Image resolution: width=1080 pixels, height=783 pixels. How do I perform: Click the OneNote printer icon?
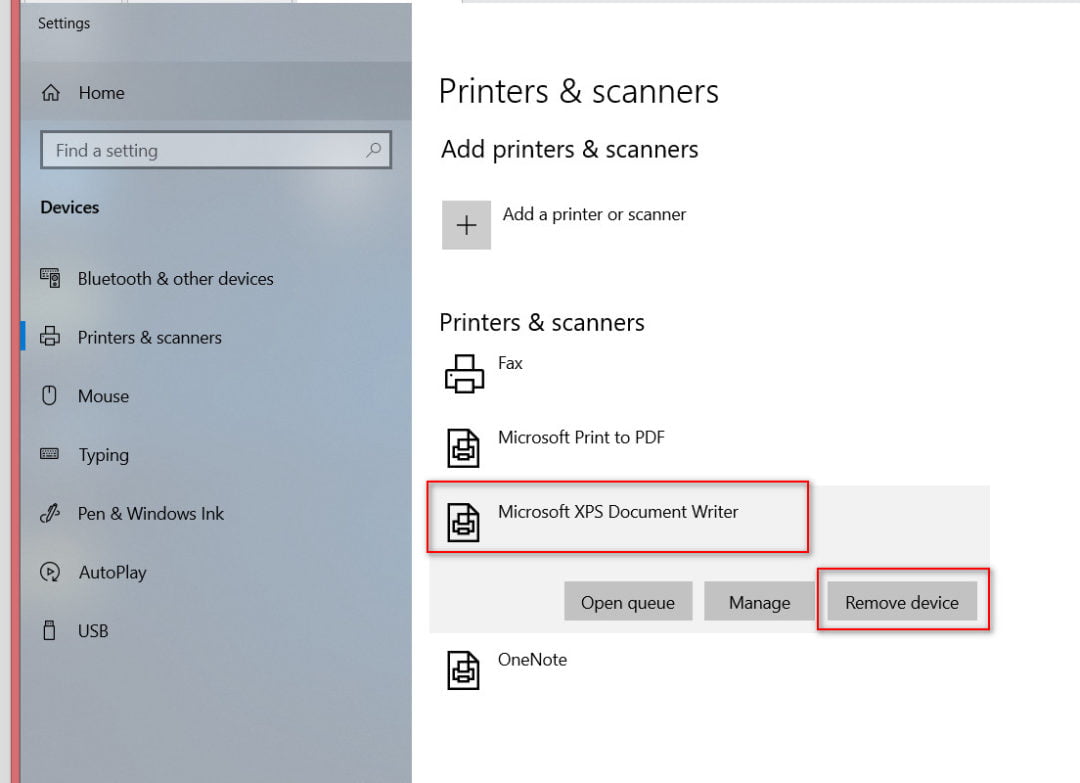(465, 669)
